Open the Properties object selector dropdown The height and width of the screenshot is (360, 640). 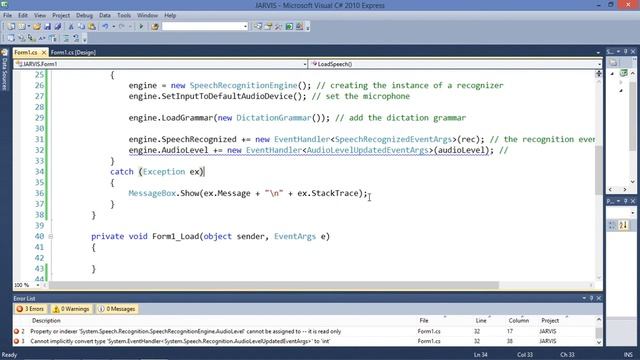coord(633,213)
